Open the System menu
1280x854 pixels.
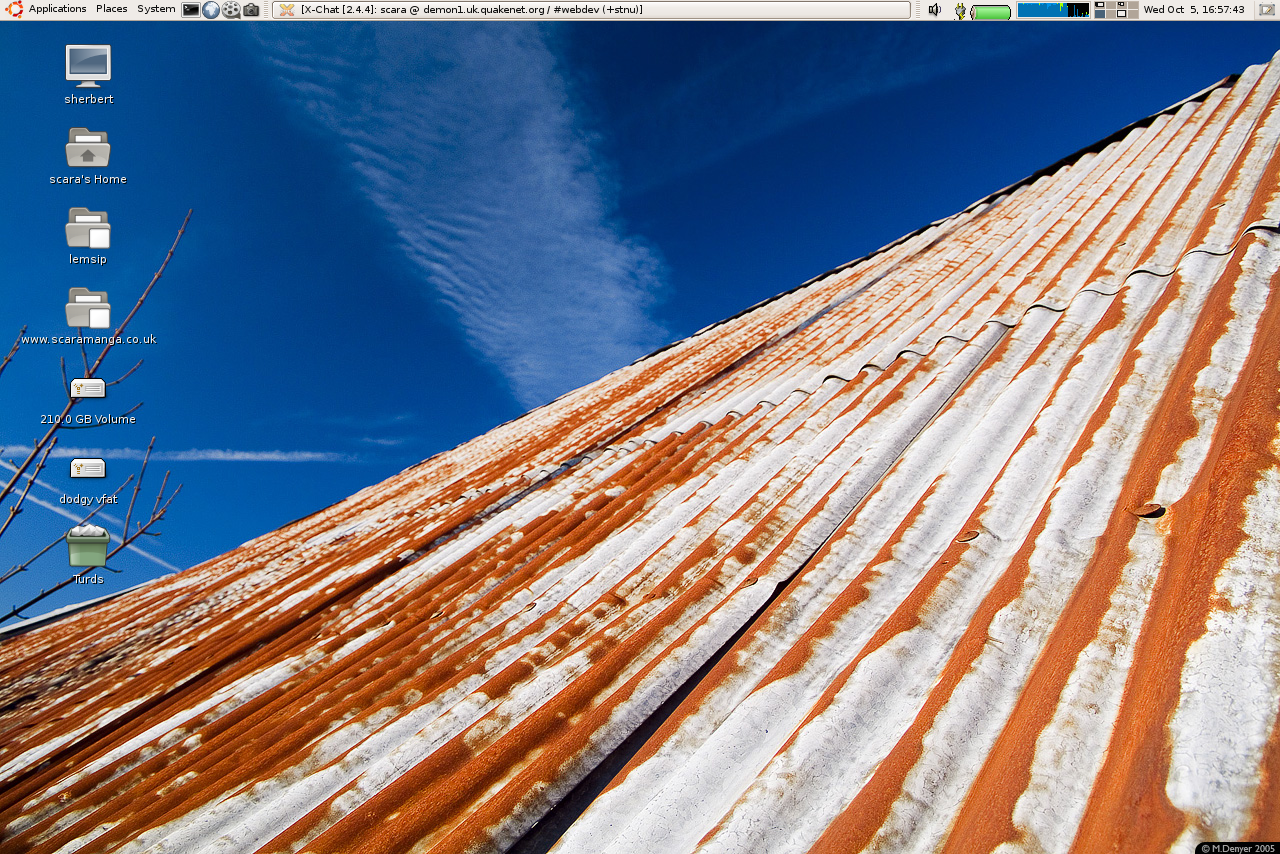156,9
